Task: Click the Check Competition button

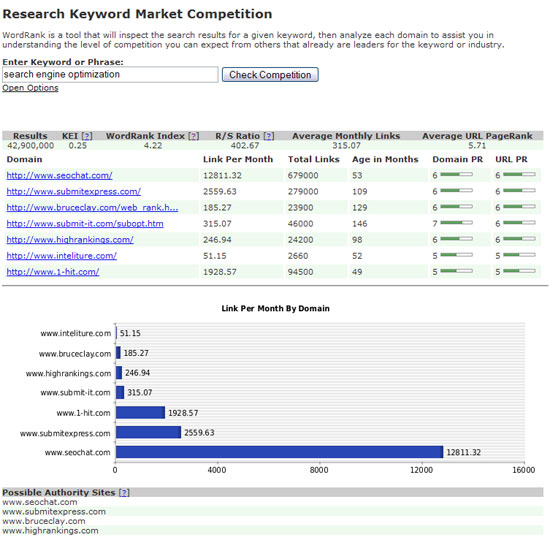Action: [270, 75]
